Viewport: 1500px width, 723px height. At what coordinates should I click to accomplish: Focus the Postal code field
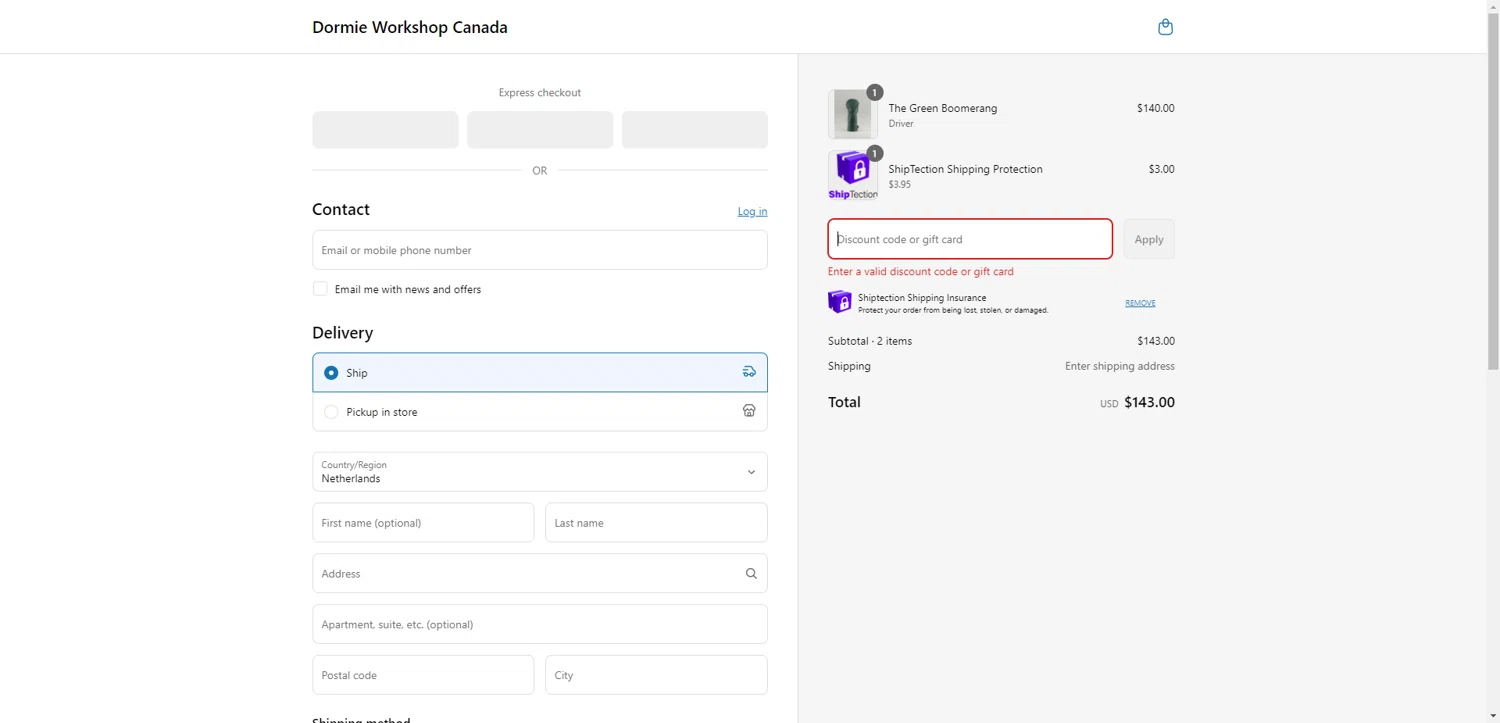pyautogui.click(x=423, y=675)
